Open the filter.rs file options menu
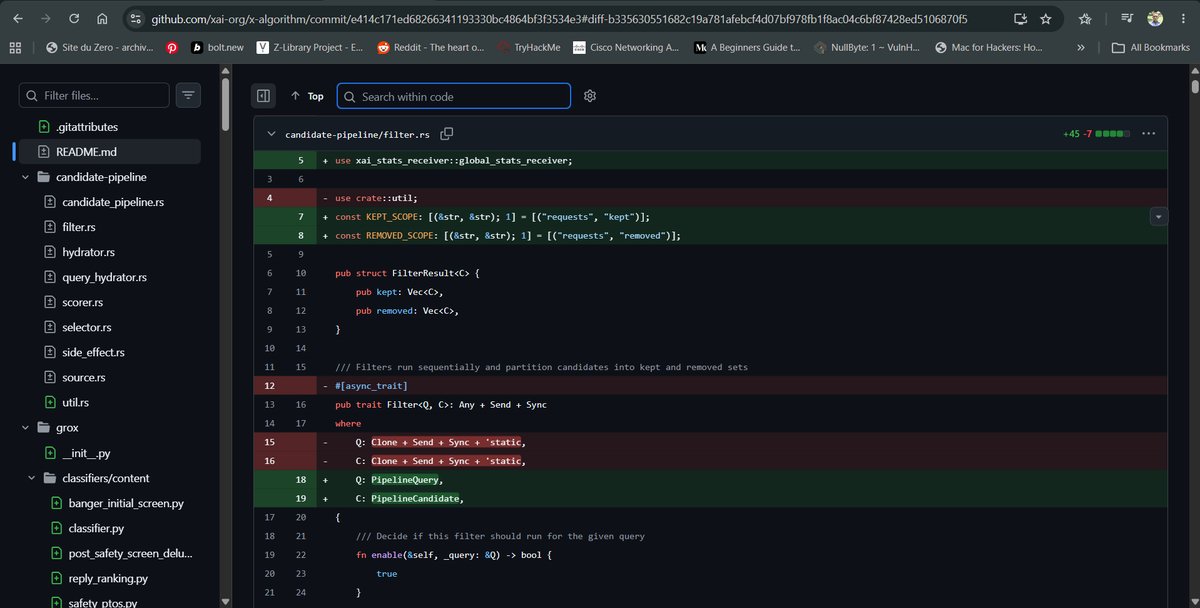Screen dimensions: 1200x608 click(1148, 133)
